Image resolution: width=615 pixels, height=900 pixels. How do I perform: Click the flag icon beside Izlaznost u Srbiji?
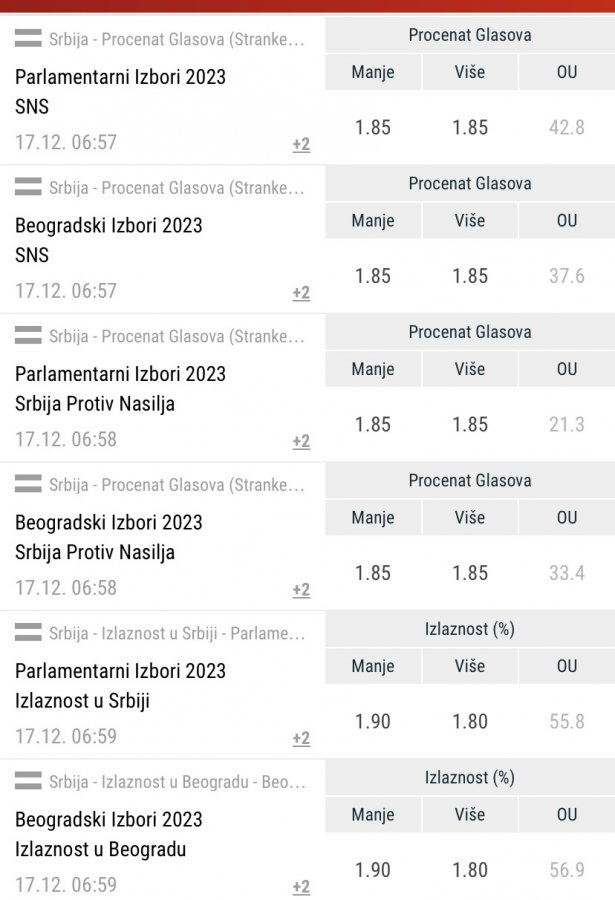29,633
